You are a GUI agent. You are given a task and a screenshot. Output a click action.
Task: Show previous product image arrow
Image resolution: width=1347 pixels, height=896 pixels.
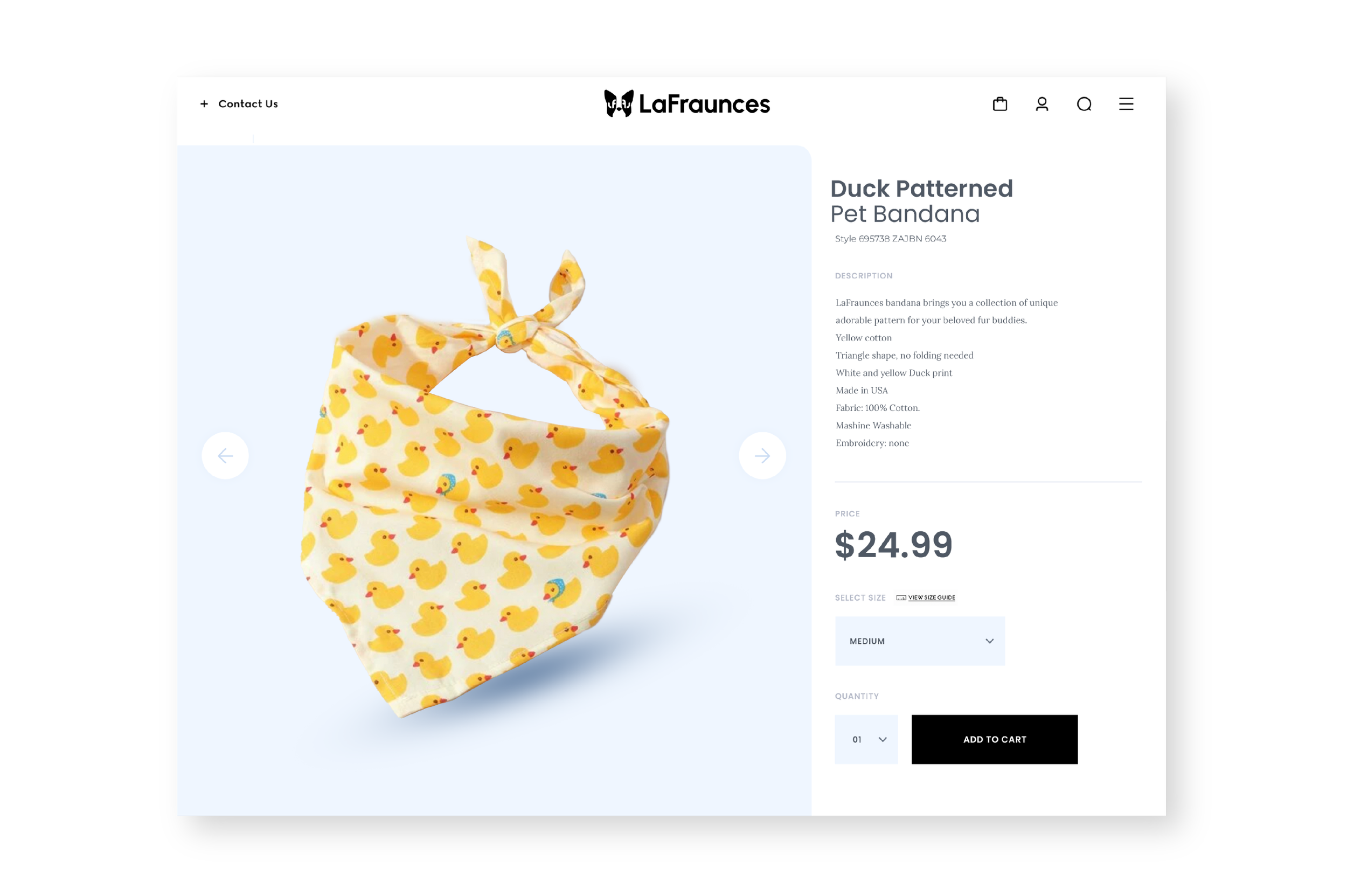(225, 455)
